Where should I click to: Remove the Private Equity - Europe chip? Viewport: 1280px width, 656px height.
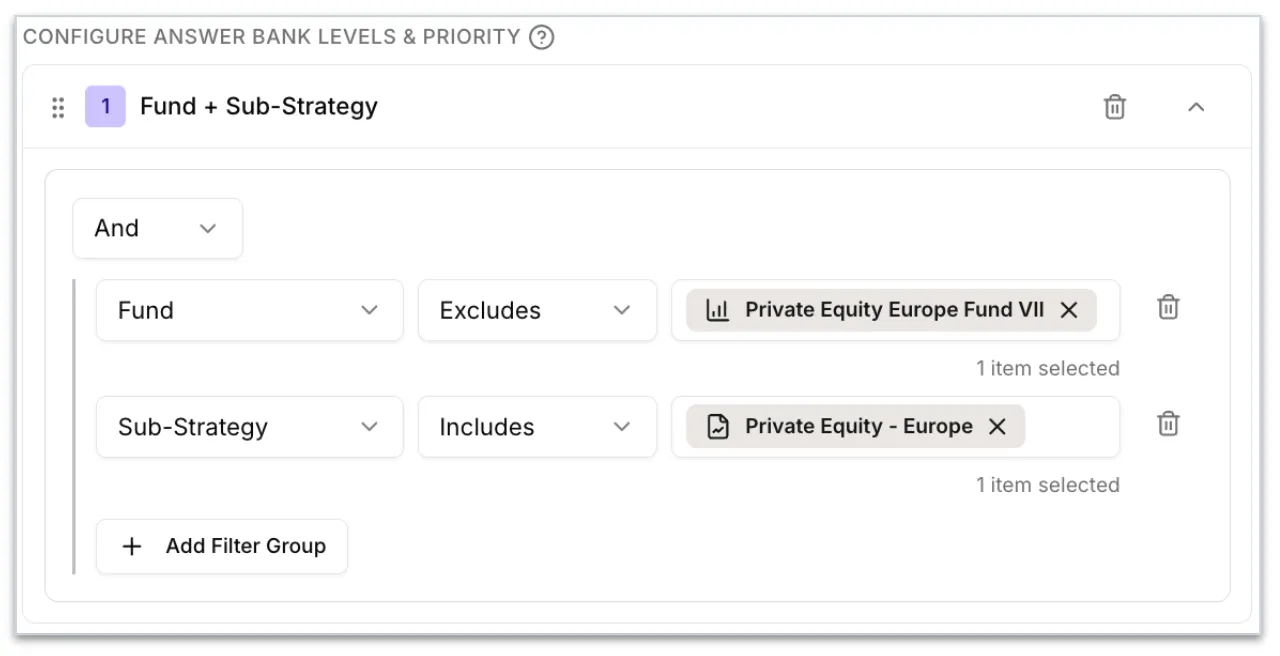click(x=997, y=426)
